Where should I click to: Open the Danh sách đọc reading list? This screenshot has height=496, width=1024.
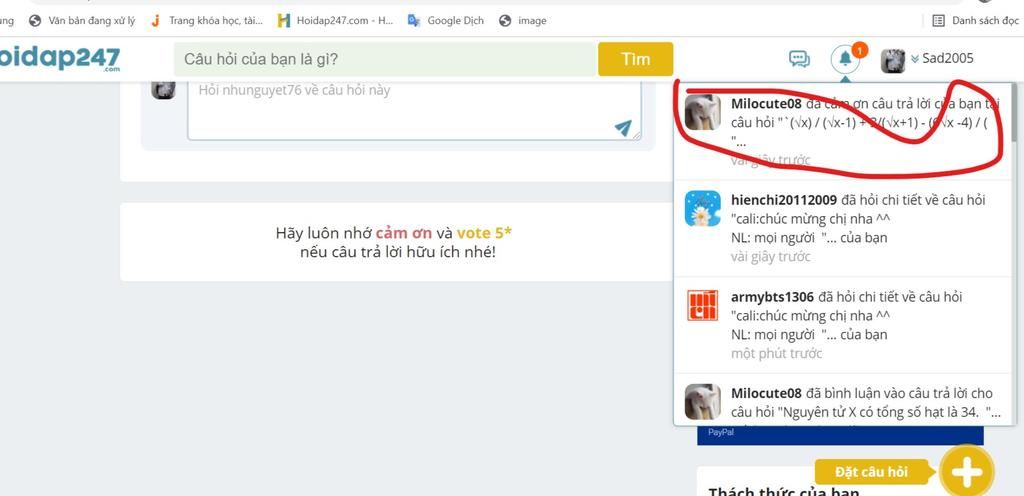(975, 20)
